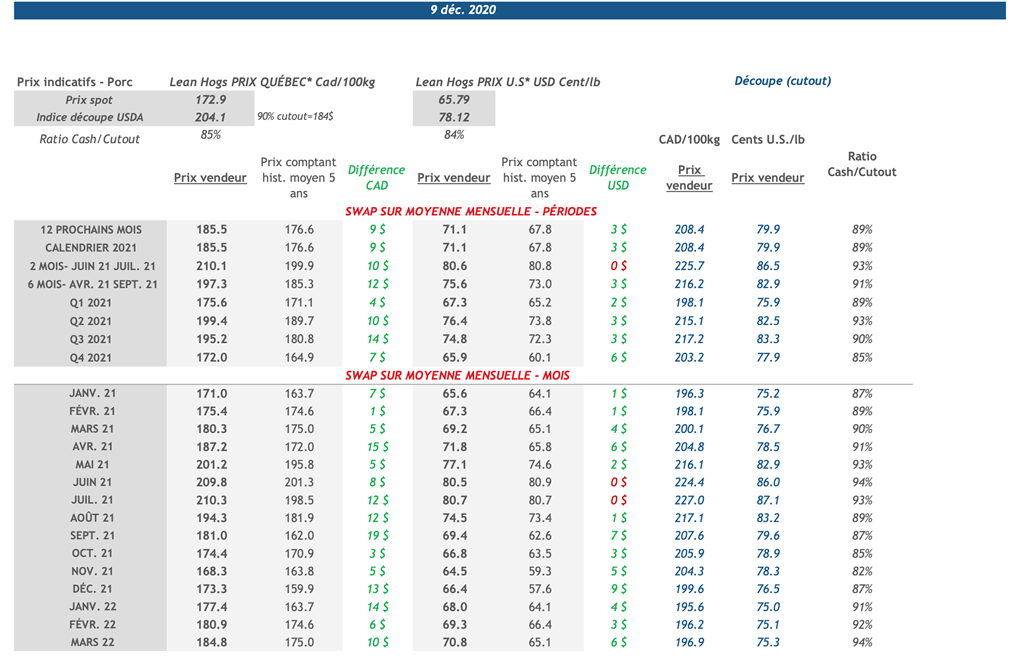Select the Prix spot label cell
Viewport: 1024px width, 669px height.
pyautogui.click(x=89, y=100)
